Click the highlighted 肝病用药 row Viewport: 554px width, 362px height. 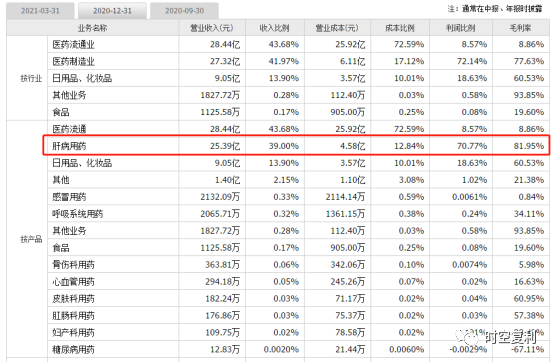tap(296, 146)
